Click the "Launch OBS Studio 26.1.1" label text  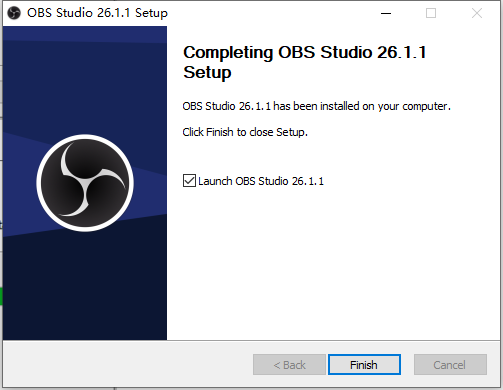pyautogui.click(x=261, y=181)
